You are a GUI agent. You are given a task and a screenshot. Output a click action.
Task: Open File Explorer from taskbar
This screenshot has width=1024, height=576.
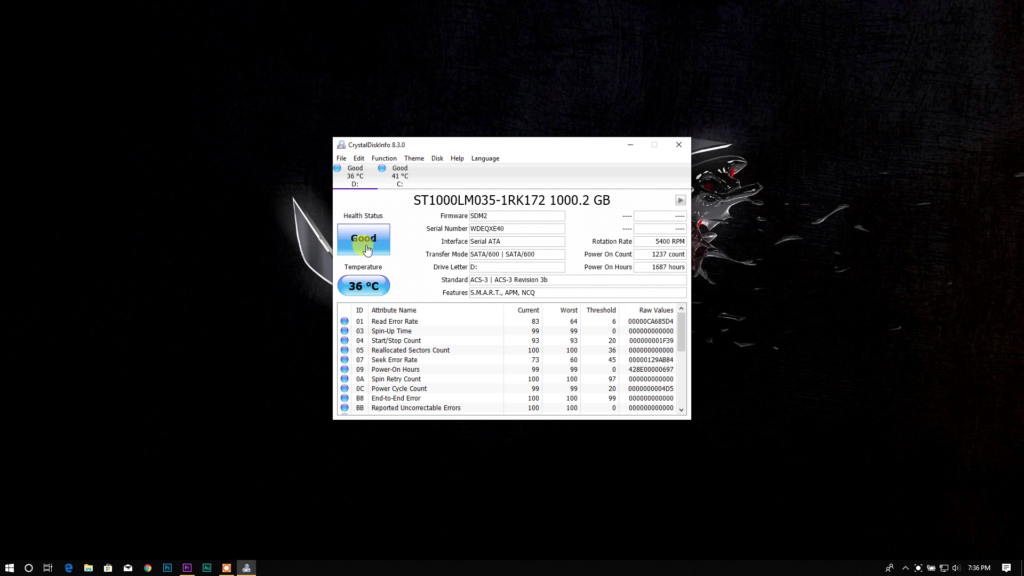88,568
